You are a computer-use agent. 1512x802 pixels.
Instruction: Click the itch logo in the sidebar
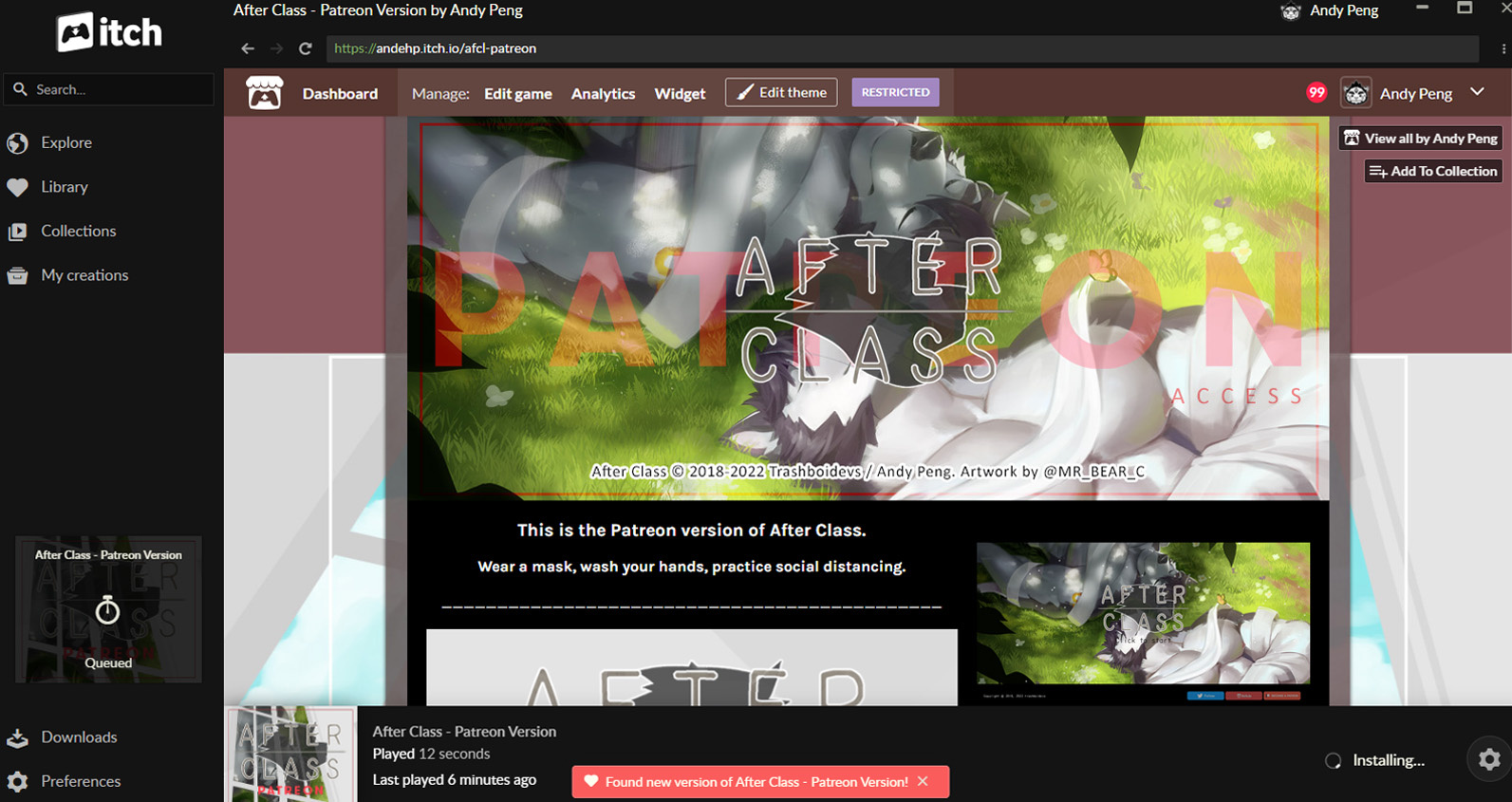109,32
